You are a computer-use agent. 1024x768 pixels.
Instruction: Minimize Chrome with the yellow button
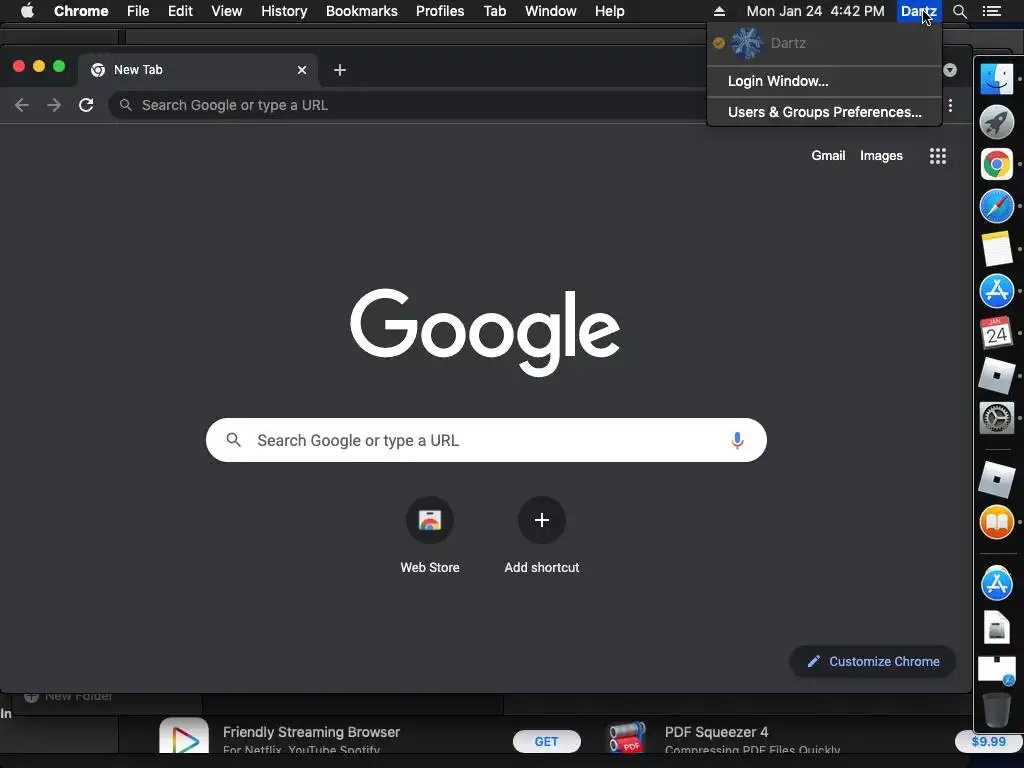[39, 66]
